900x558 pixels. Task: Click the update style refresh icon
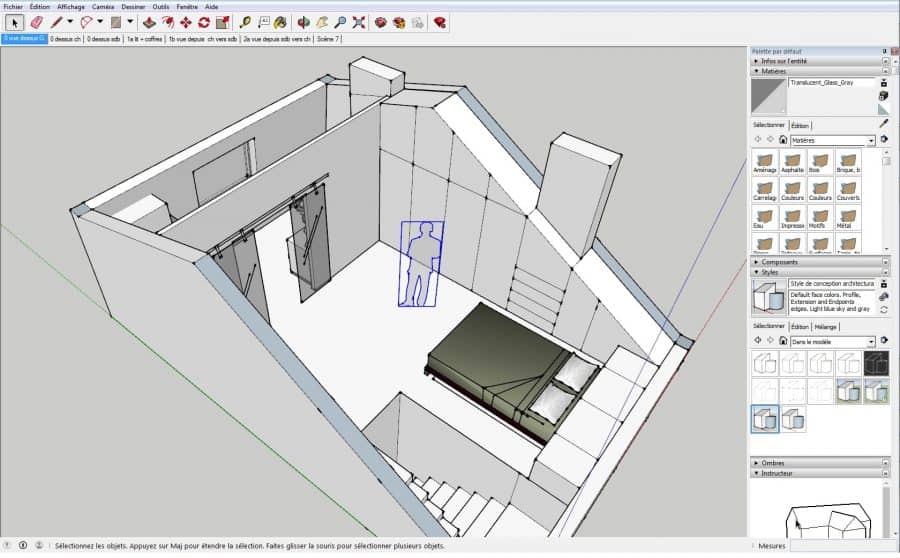point(884,309)
